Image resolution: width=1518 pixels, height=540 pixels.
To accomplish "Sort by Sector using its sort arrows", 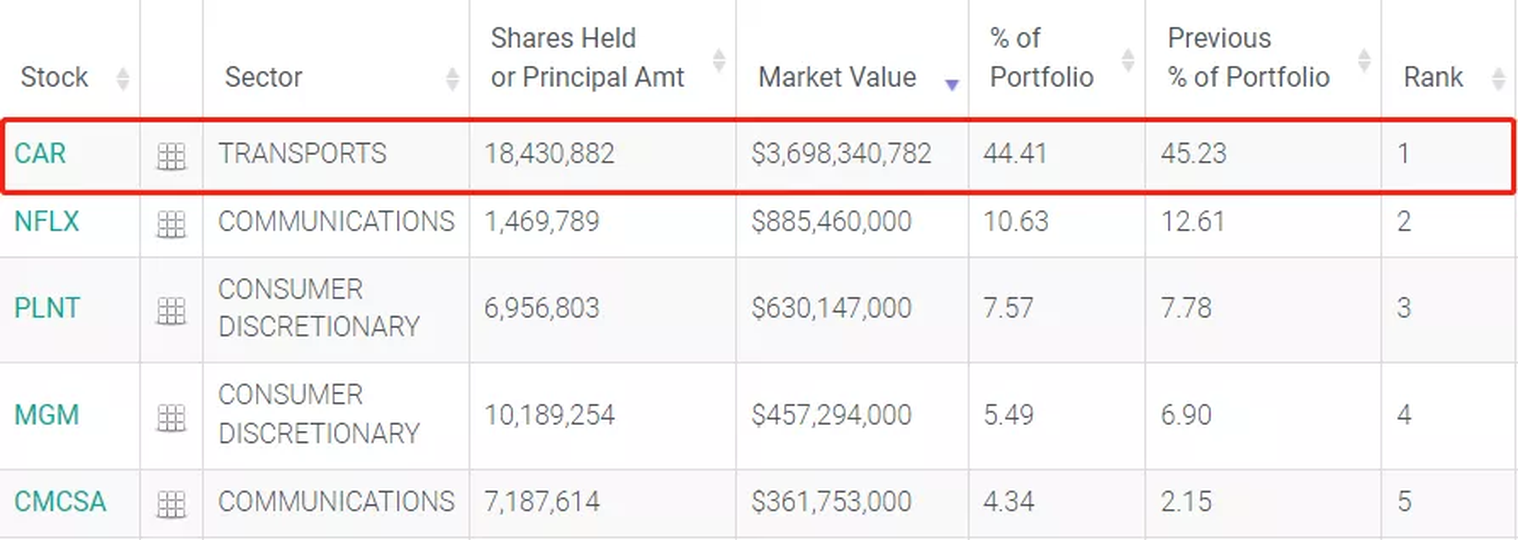I will click(452, 78).
